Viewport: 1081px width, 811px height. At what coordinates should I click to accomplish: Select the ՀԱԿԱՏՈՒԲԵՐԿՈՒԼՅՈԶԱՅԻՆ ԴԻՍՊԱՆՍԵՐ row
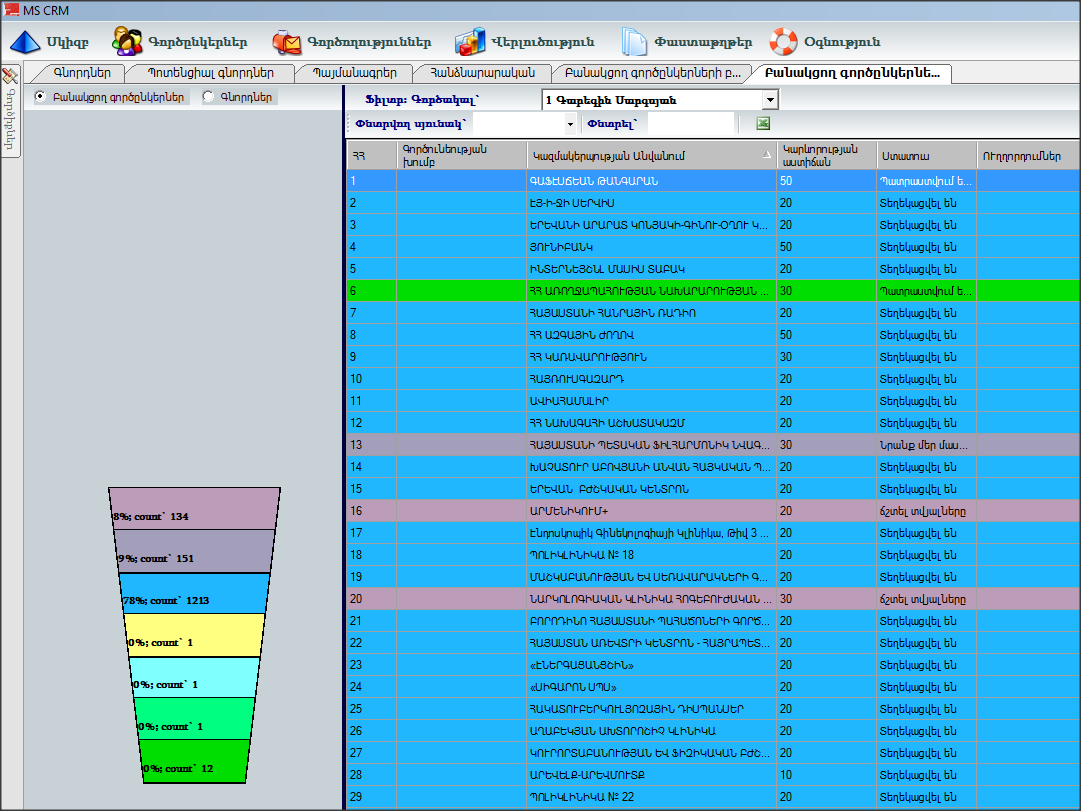[714, 709]
